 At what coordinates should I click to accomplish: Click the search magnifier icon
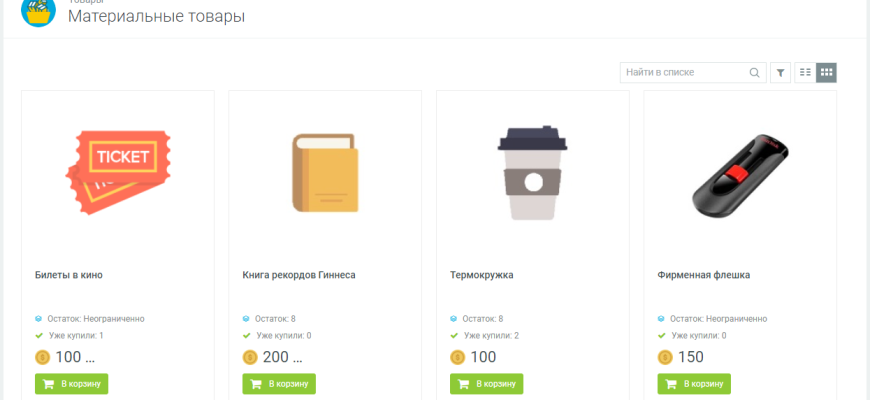click(x=755, y=72)
